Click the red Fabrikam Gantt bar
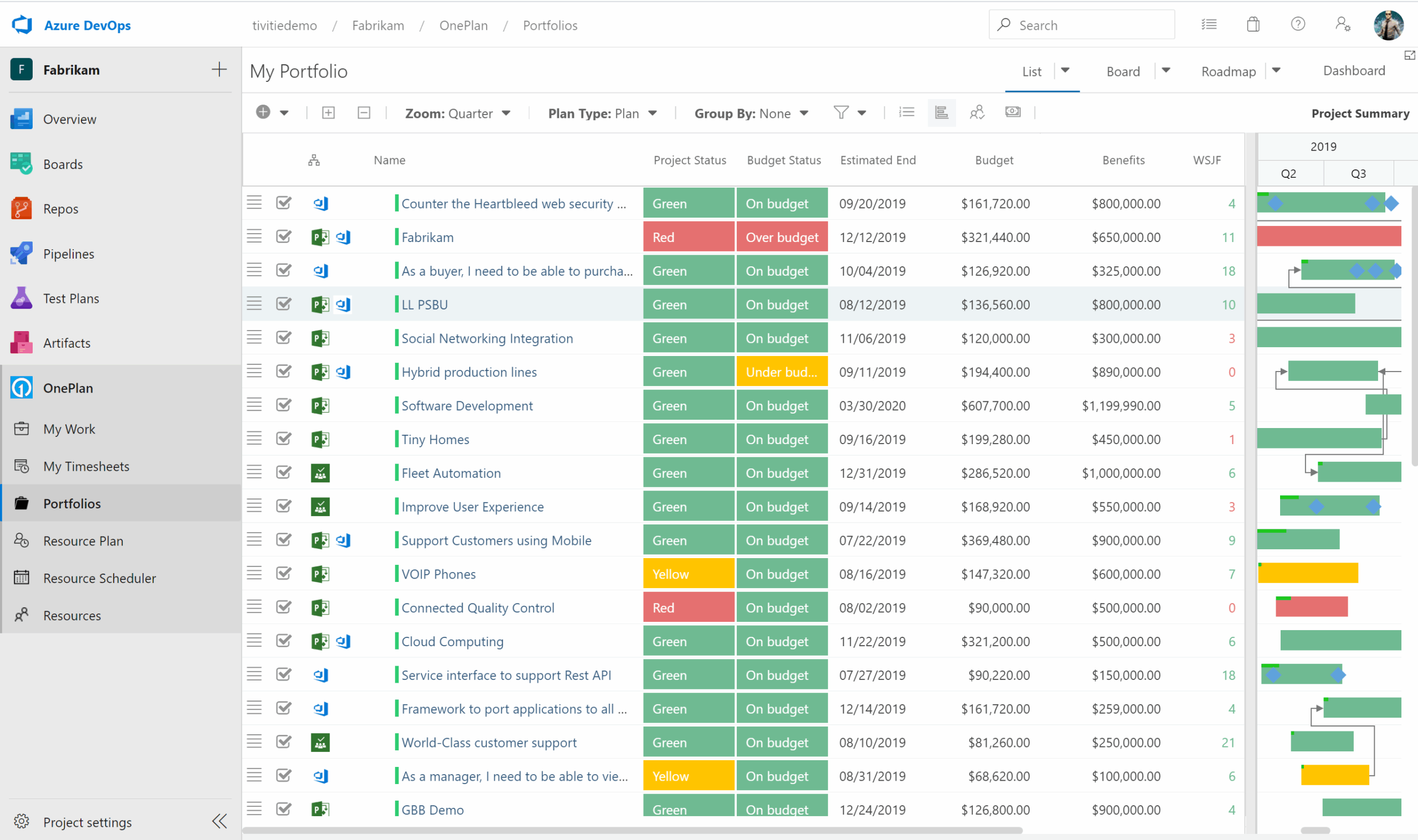 [x=1328, y=236]
